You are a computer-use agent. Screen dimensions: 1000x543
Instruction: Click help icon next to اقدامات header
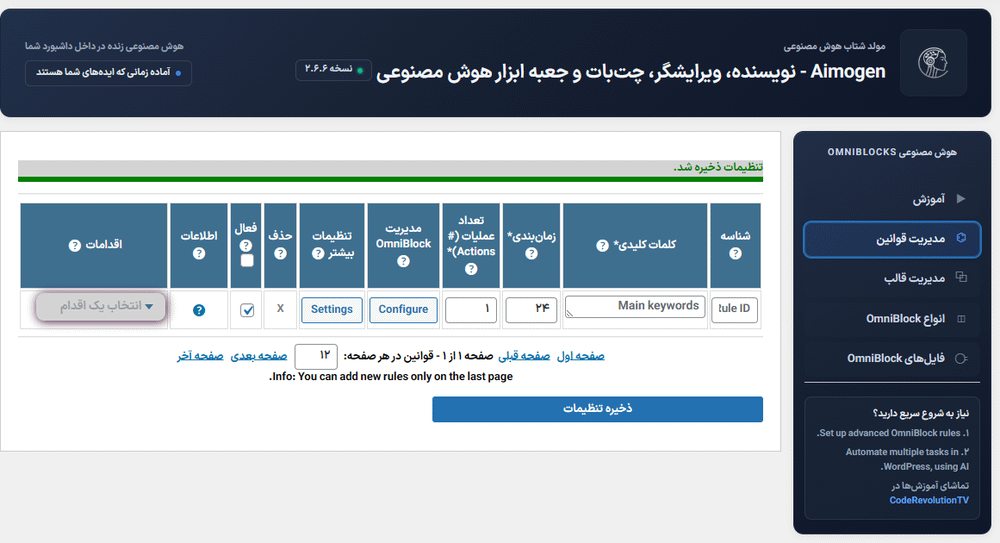(75, 245)
